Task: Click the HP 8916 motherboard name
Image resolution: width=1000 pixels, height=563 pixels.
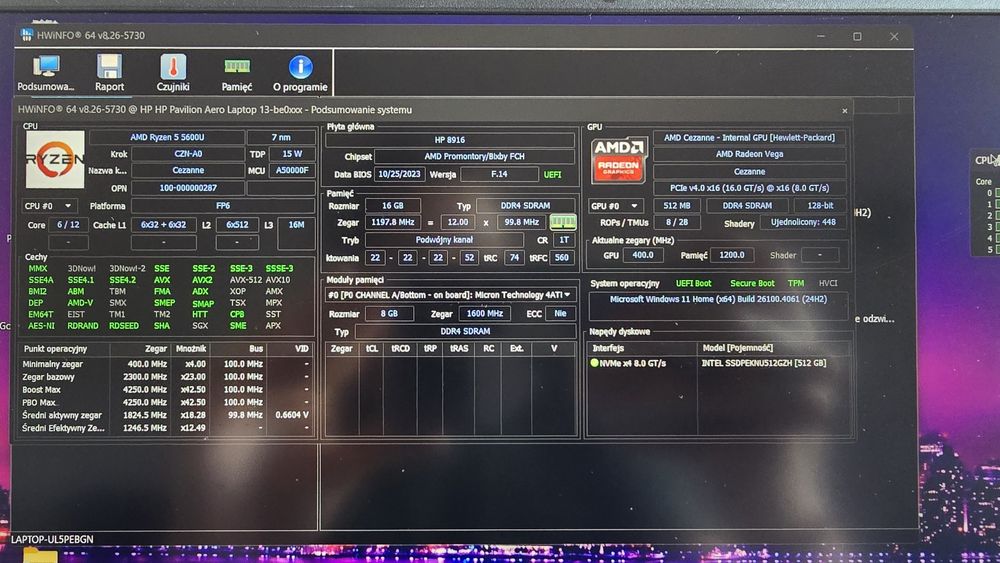Action: pyautogui.click(x=450, y=140)
